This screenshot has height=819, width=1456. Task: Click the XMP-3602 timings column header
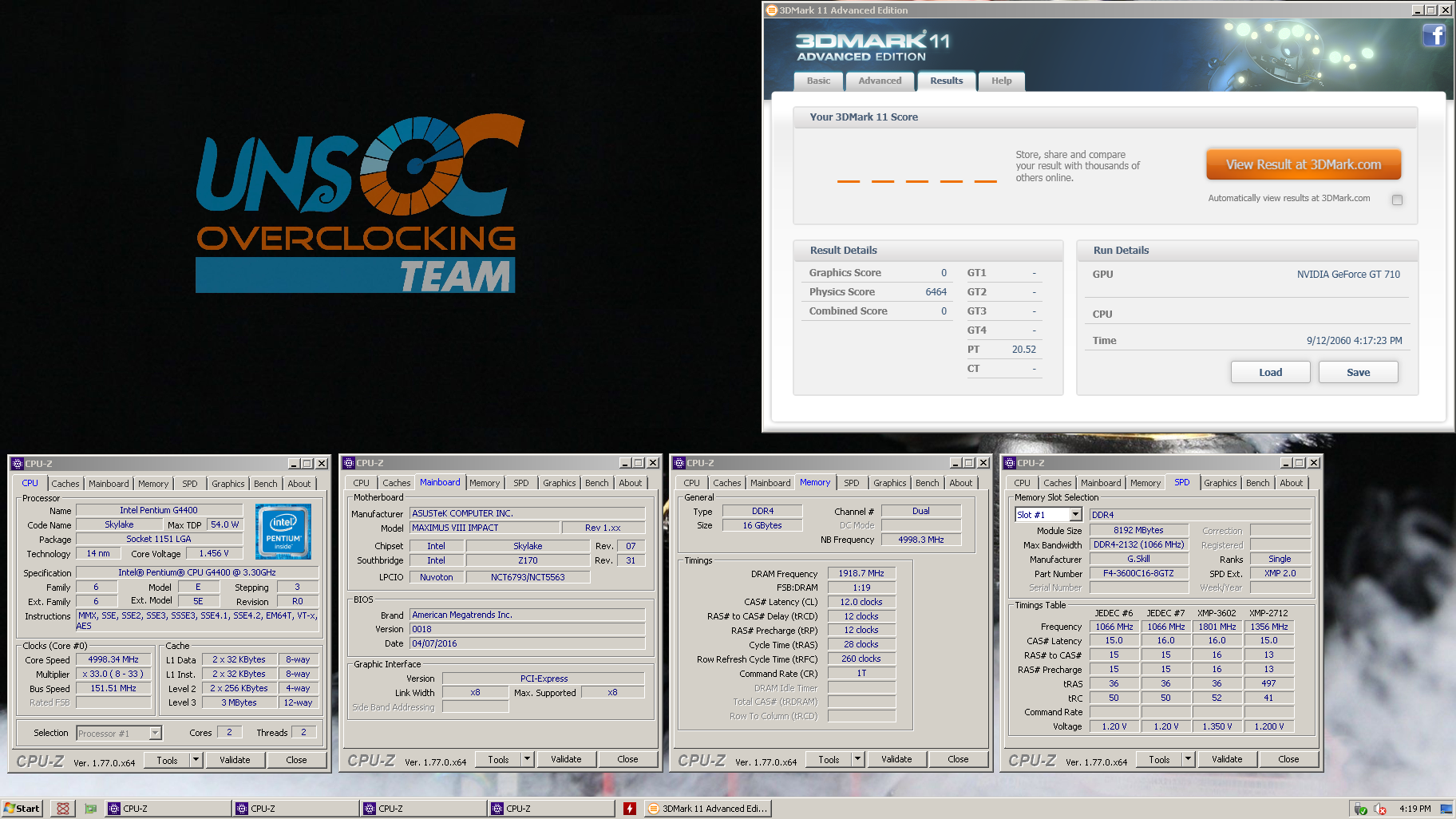(x=1217, y=613)
